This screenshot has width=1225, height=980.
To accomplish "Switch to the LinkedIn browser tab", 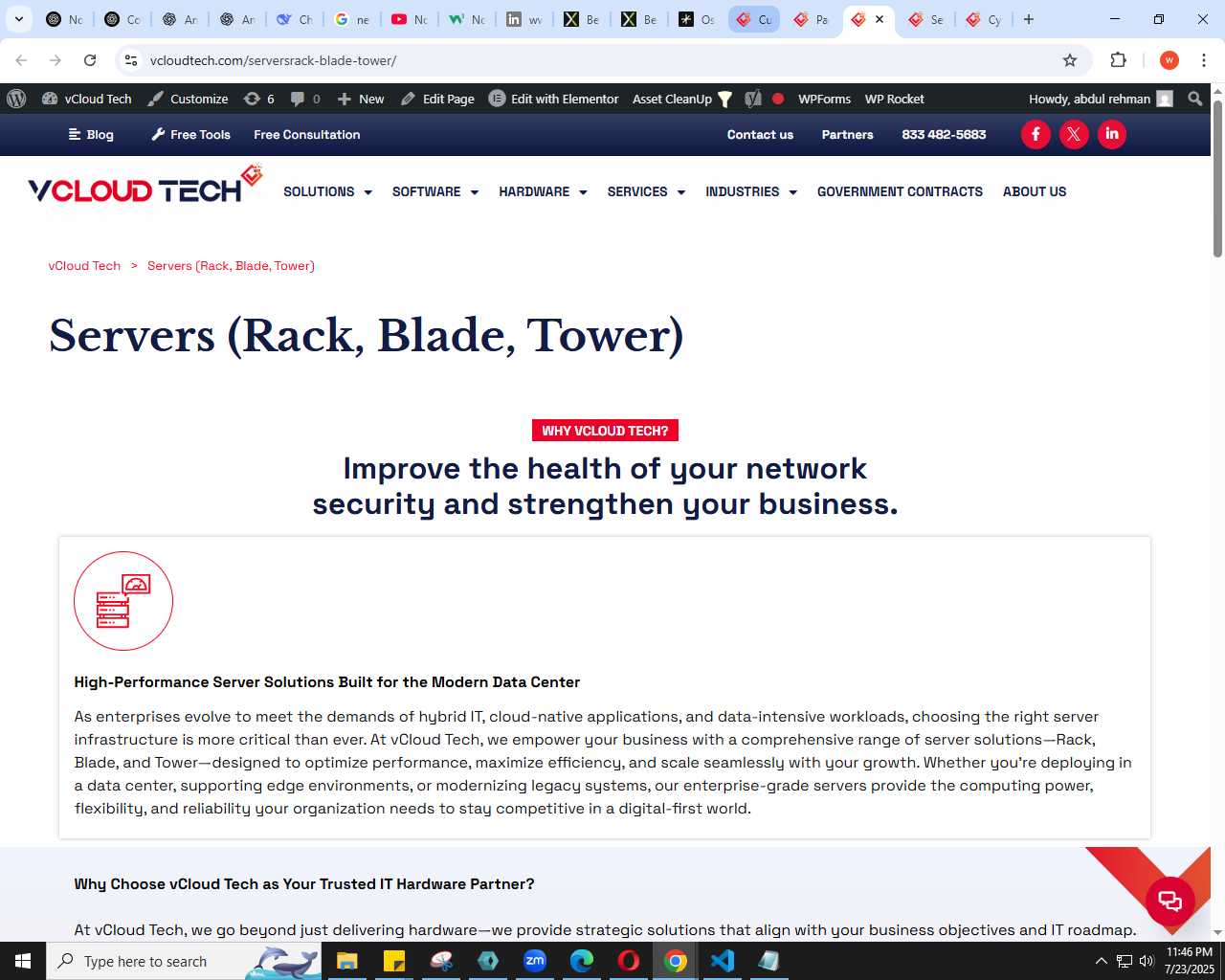I will [x=524, y=19].
